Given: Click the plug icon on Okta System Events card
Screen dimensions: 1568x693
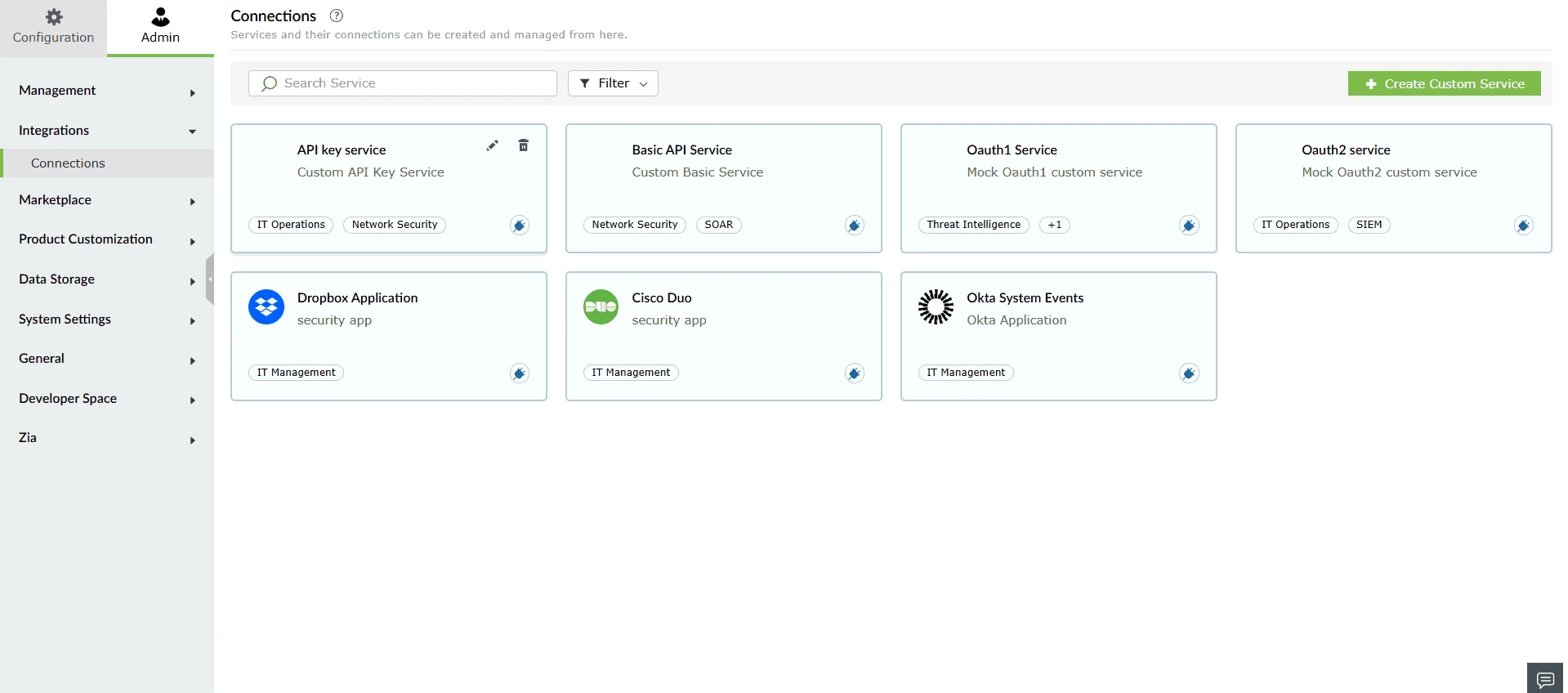Looking at the screenshot, I should click(x=1190, y=373).
